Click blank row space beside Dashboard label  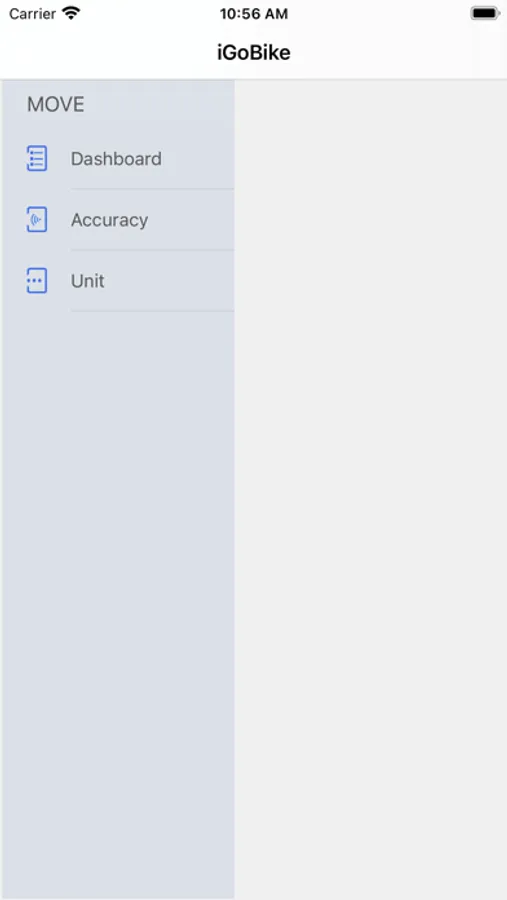click(198, 158)
